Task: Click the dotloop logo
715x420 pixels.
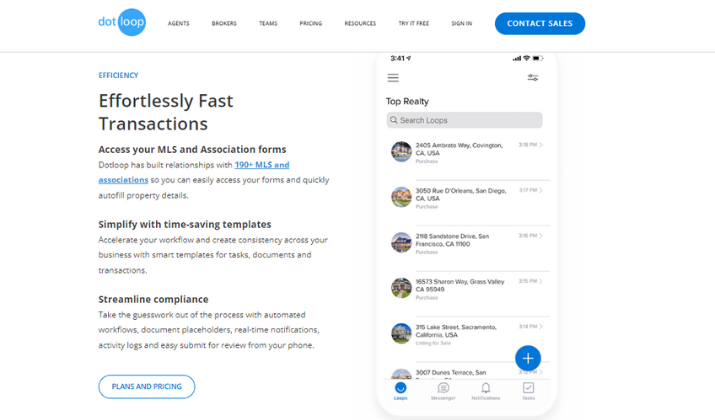Action: pos(122,22)
